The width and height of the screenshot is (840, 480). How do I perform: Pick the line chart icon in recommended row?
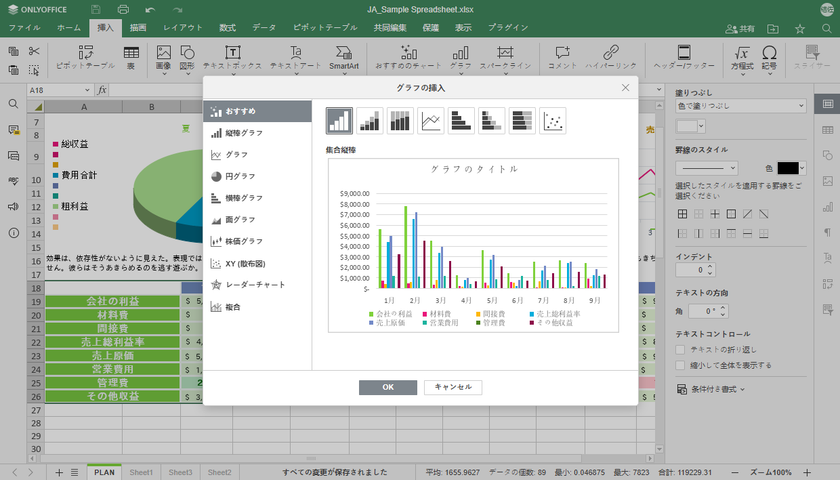click(431, 121)
